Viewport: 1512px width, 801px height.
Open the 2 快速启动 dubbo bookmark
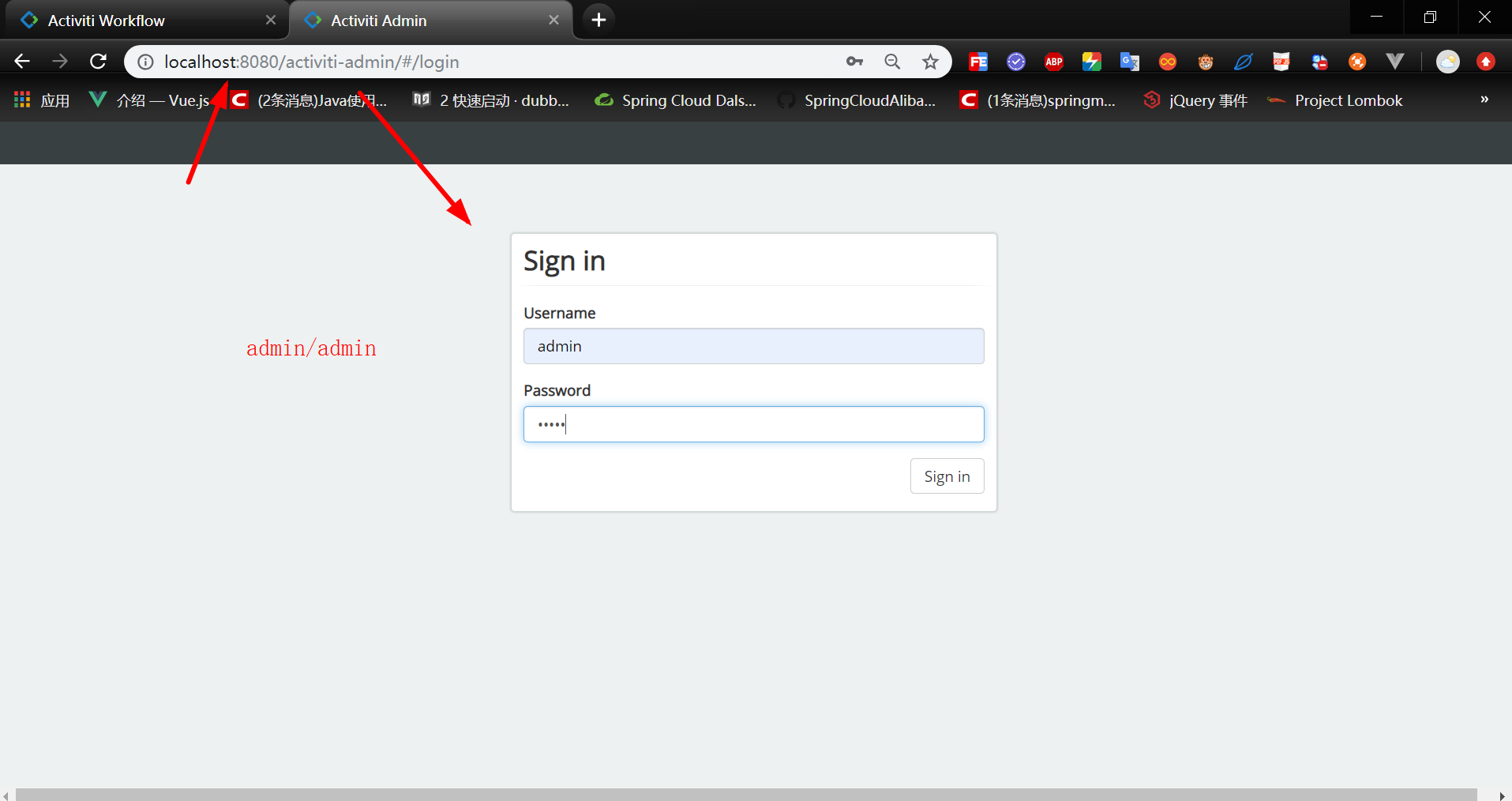click(491, 100)
